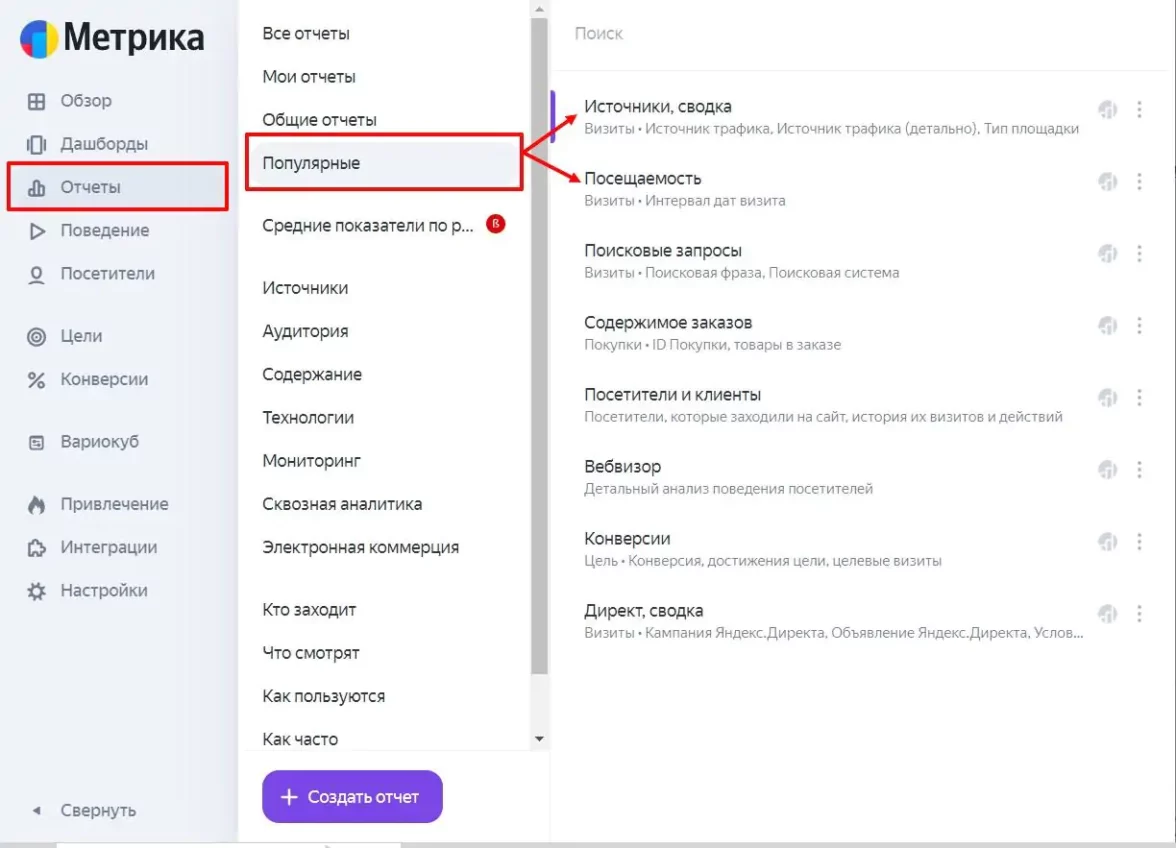
Task: Click the Конверсии percent icon
Action: pyautogui.click(x=36, y=380)
